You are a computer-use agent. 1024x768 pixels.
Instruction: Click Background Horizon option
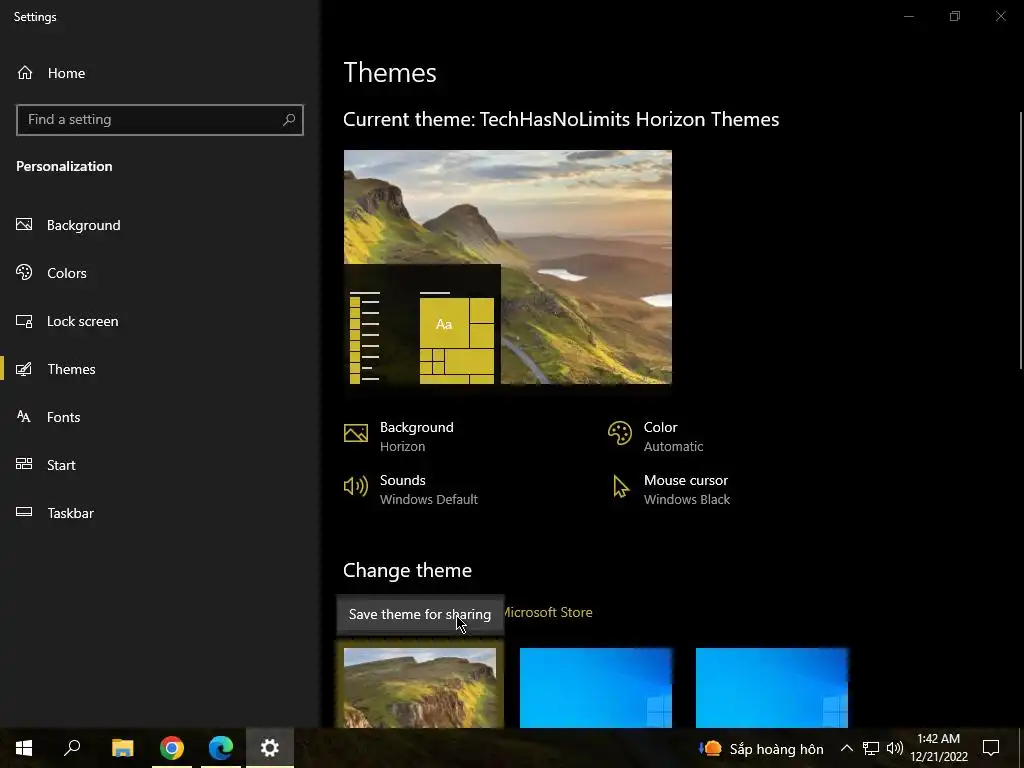point(399,436)
